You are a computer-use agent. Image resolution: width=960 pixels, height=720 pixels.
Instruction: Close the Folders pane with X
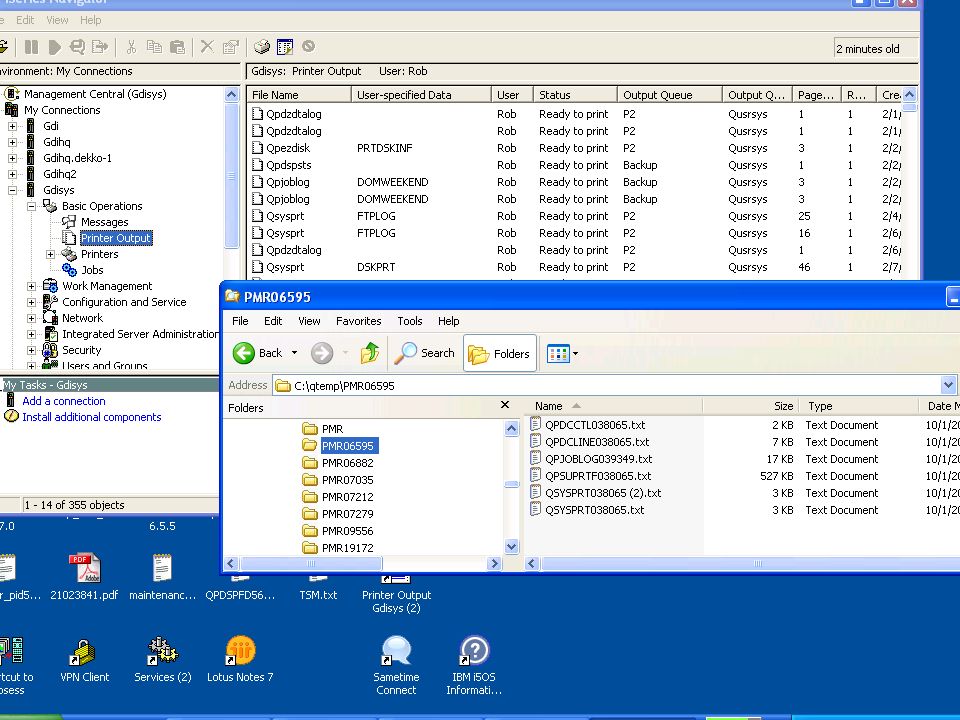click(505, 405)
